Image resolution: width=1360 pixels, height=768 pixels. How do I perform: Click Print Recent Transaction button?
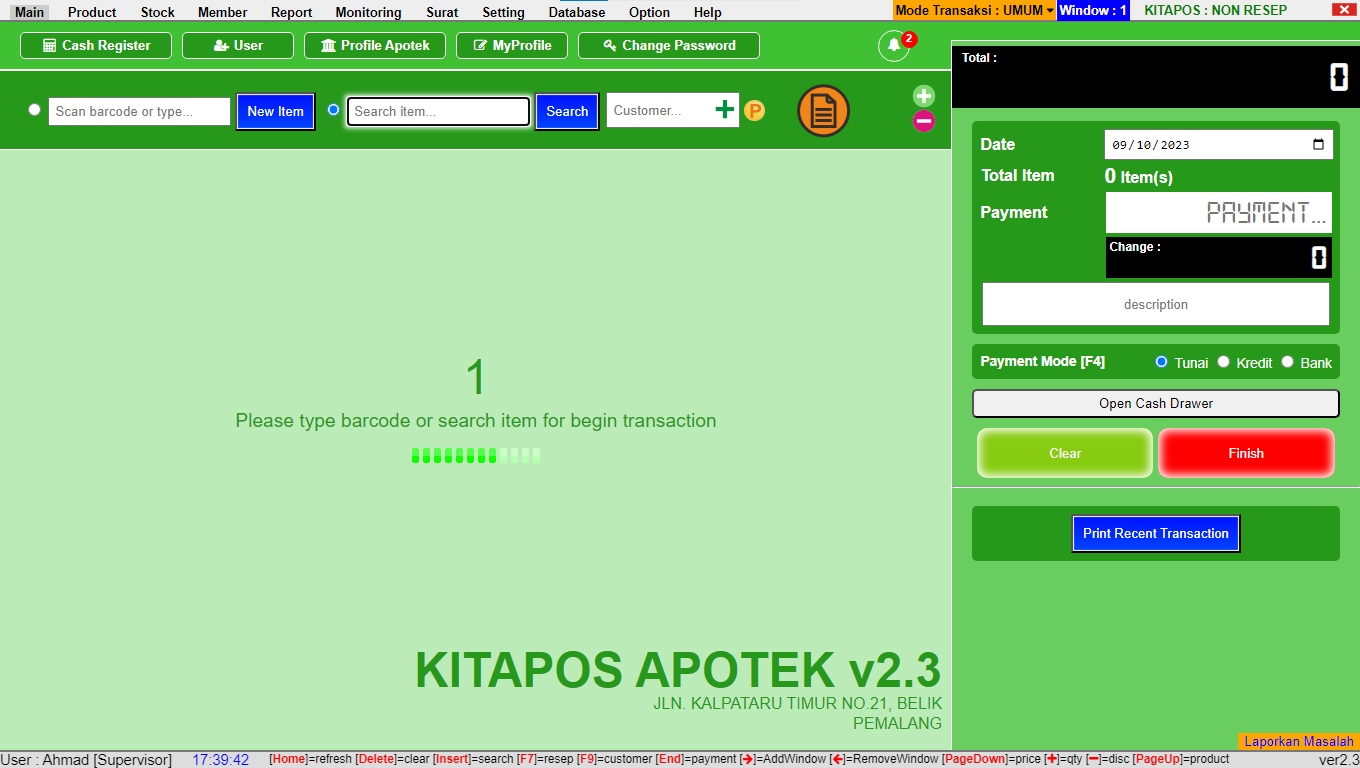click(x=1155, y=534)
